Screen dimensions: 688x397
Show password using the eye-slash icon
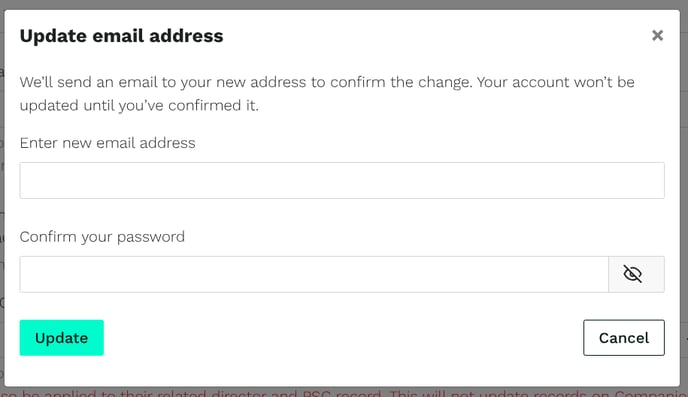click(632, 274)
